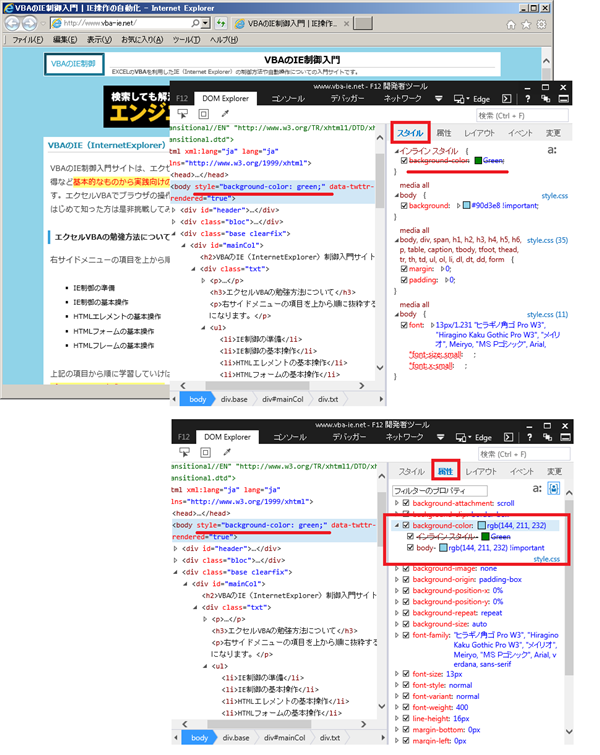
Task: Uncheck background-image in lower attributes list
Action: 406,569
